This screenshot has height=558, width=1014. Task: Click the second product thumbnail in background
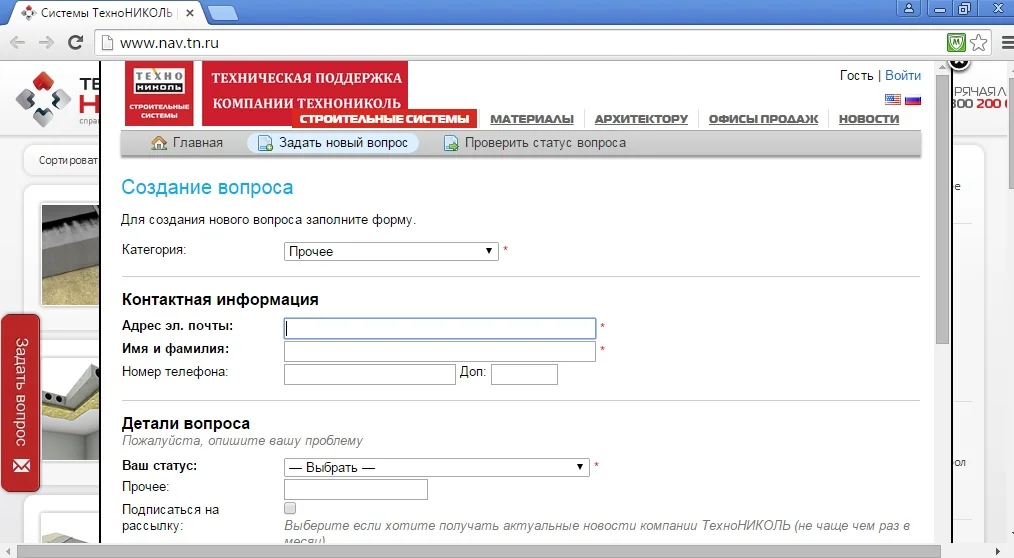[70, 409]
